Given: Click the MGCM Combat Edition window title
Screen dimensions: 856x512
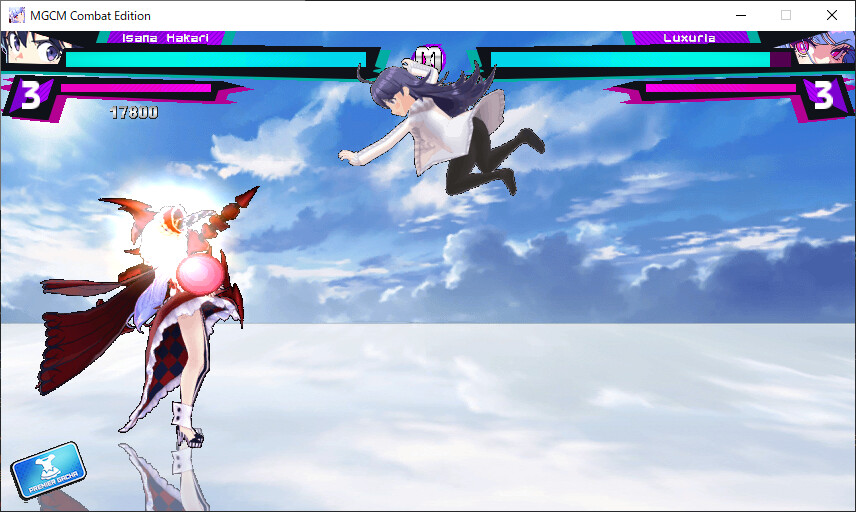Looking at the screenshot, I should (90, 15).
